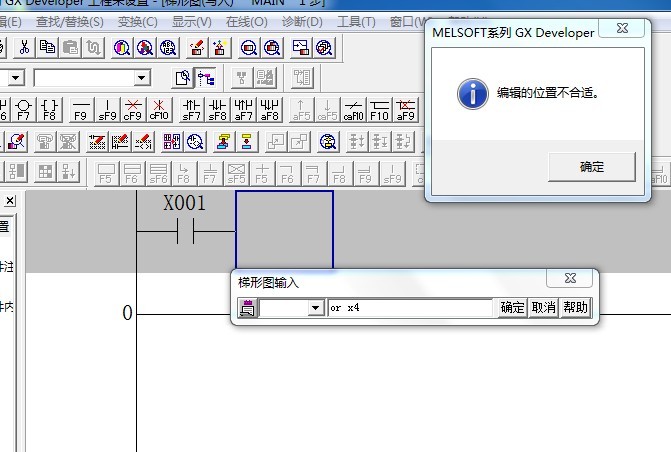Select the sF7 rising pulse contact tool
The image size is (671, 452).
point(191,108)
